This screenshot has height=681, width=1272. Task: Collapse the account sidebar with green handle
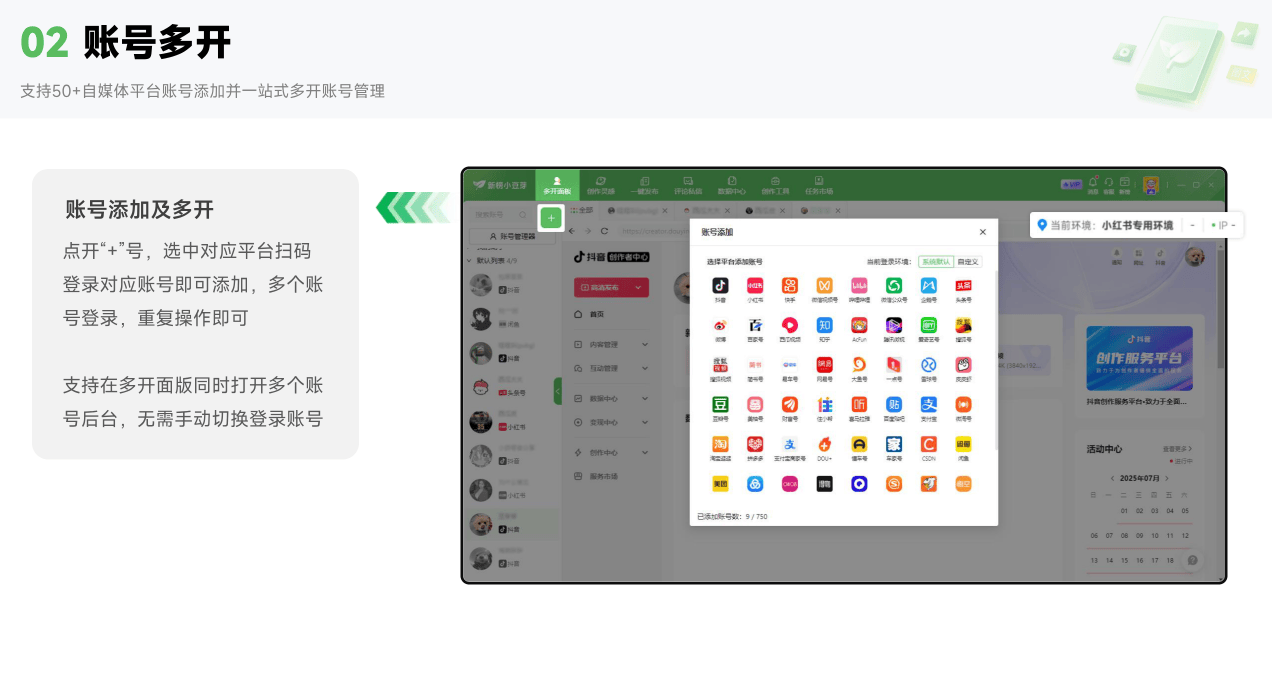click(557, 391)
